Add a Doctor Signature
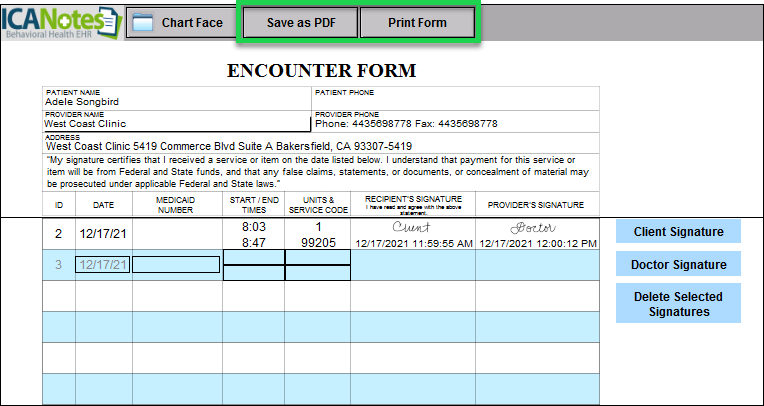 [678, 265]
